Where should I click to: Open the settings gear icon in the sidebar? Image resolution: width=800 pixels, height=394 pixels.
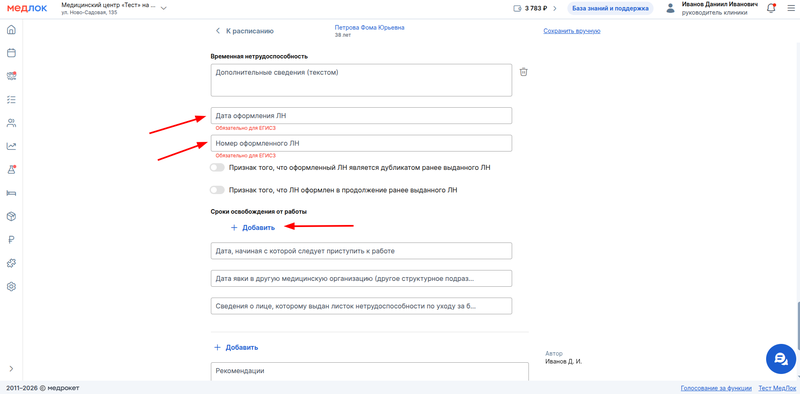(x=11, y=287)
